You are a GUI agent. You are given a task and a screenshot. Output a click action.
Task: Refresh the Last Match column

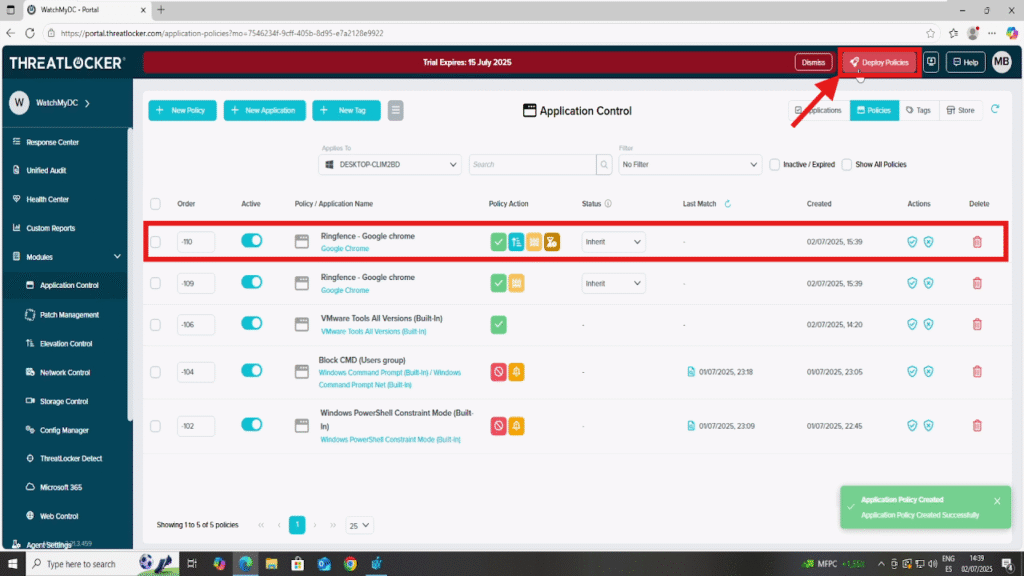pos(728,204)
